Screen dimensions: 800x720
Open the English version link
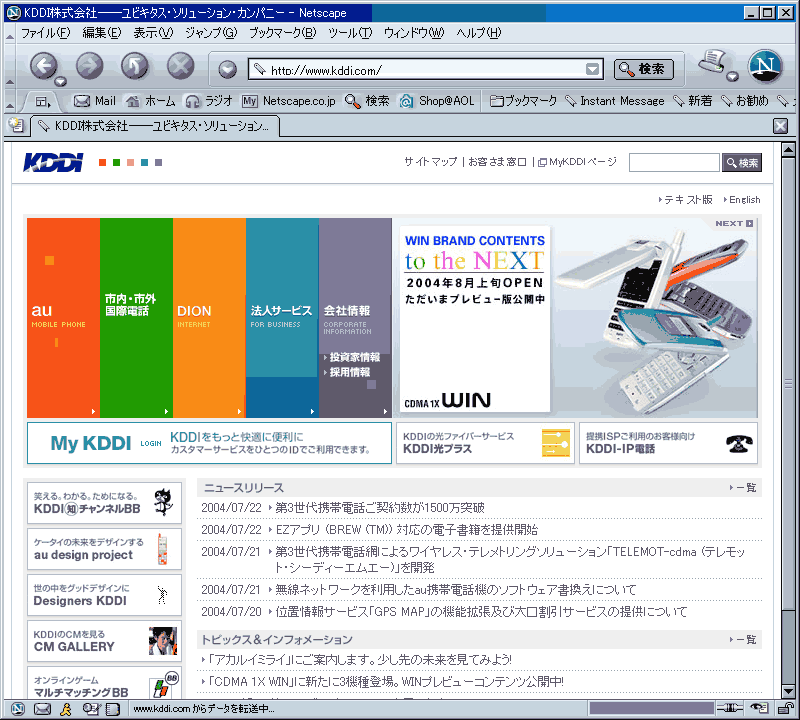[x=742, y=200]
